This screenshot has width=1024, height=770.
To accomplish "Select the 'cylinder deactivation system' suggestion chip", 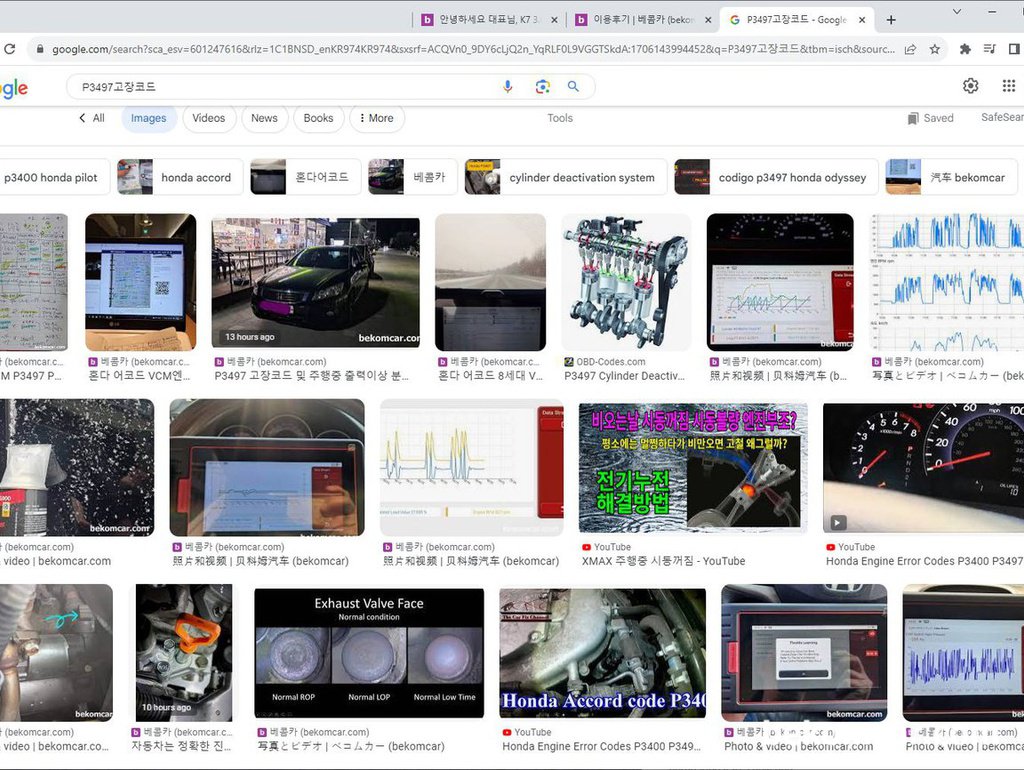I will (x=566, y=177).
